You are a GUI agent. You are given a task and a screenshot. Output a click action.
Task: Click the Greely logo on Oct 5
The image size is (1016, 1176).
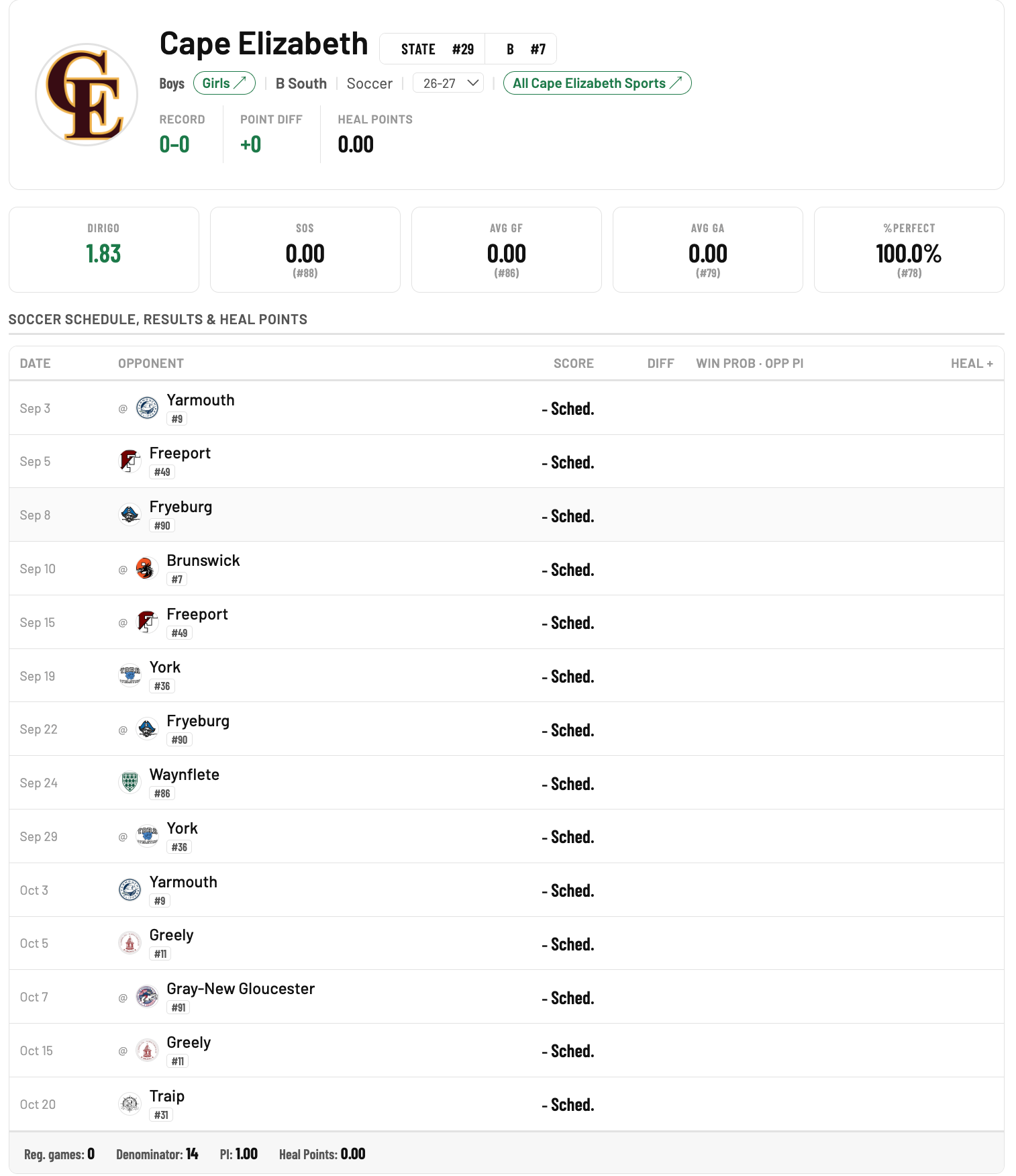click(130, 943)
